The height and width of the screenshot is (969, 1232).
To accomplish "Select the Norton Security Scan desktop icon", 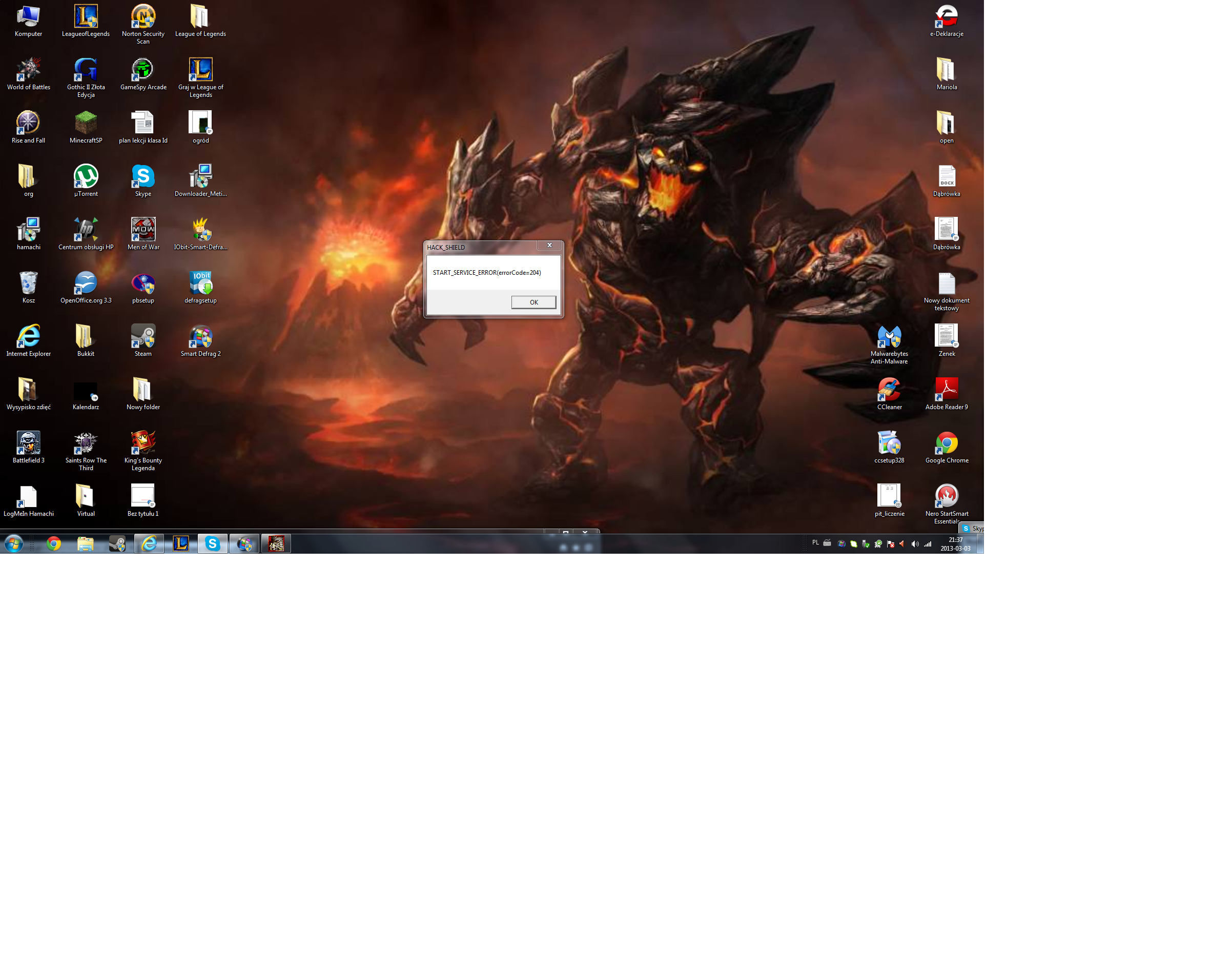I will (x=143, y=25).
